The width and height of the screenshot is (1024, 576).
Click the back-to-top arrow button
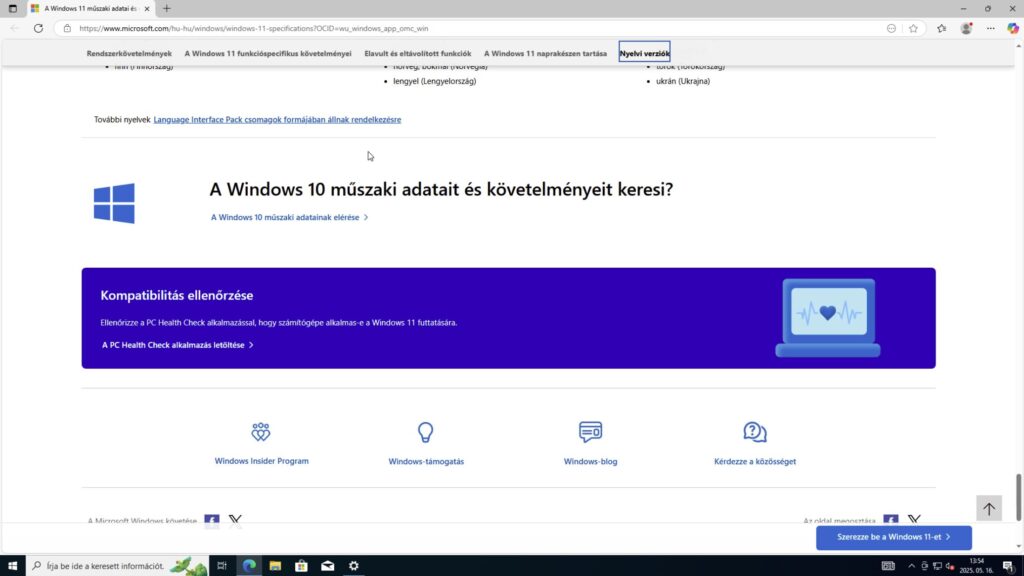coord(989,508)
